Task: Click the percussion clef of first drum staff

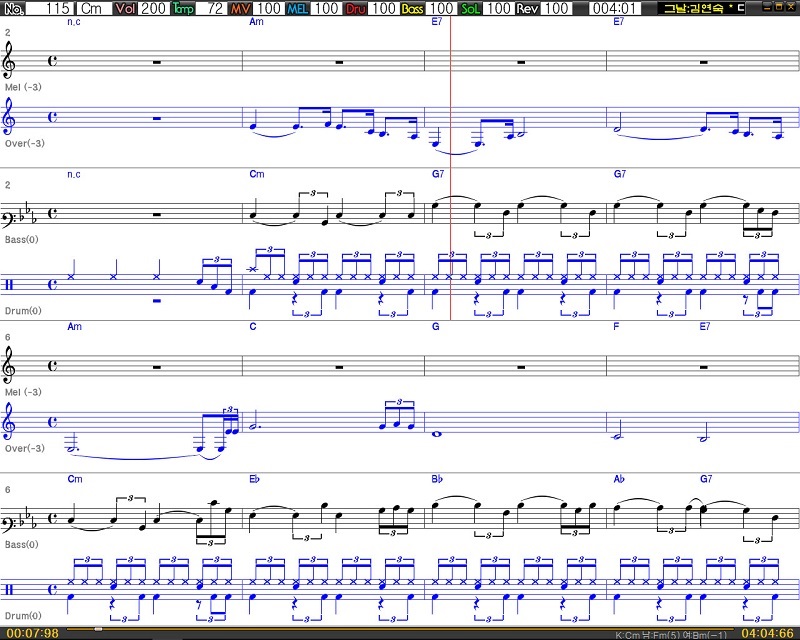Action: tap(9, 284)
